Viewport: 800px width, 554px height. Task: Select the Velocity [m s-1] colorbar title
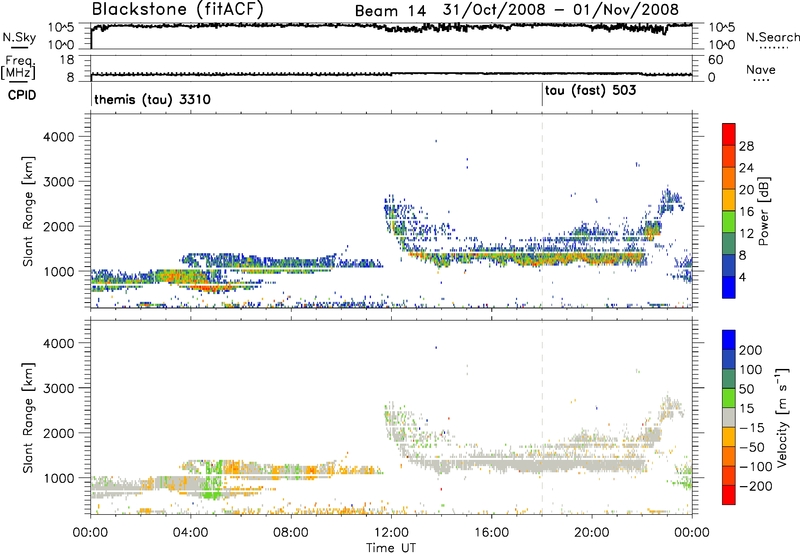click(782, 417)
